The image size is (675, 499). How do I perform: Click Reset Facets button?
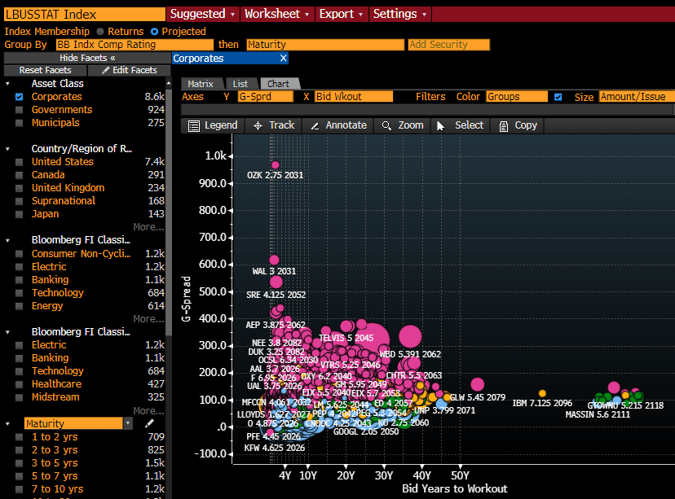pos(45,70)
